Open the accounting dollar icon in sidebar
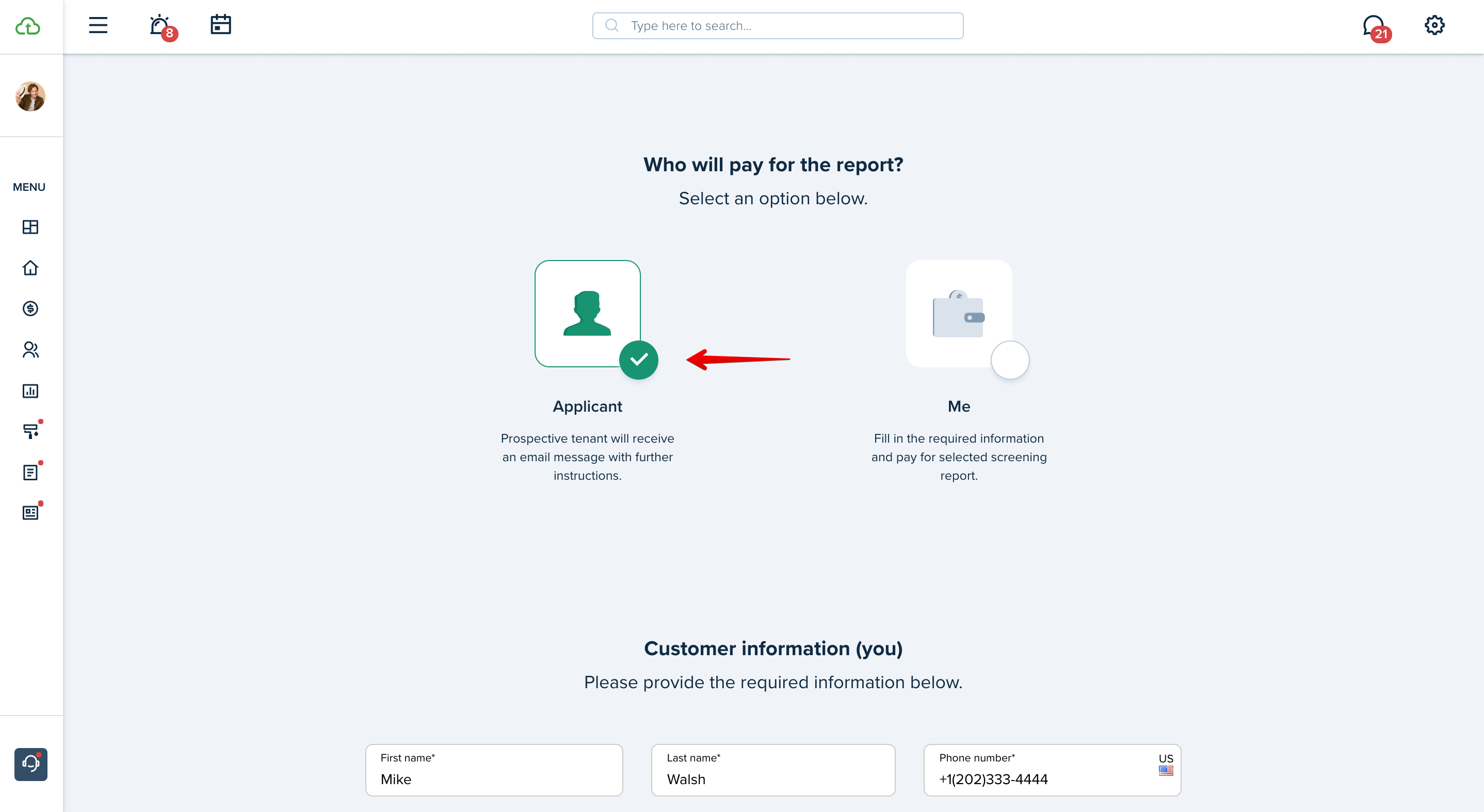Image resolution: width=1484 pixels, height=812 pixels. tap(30, 308)
